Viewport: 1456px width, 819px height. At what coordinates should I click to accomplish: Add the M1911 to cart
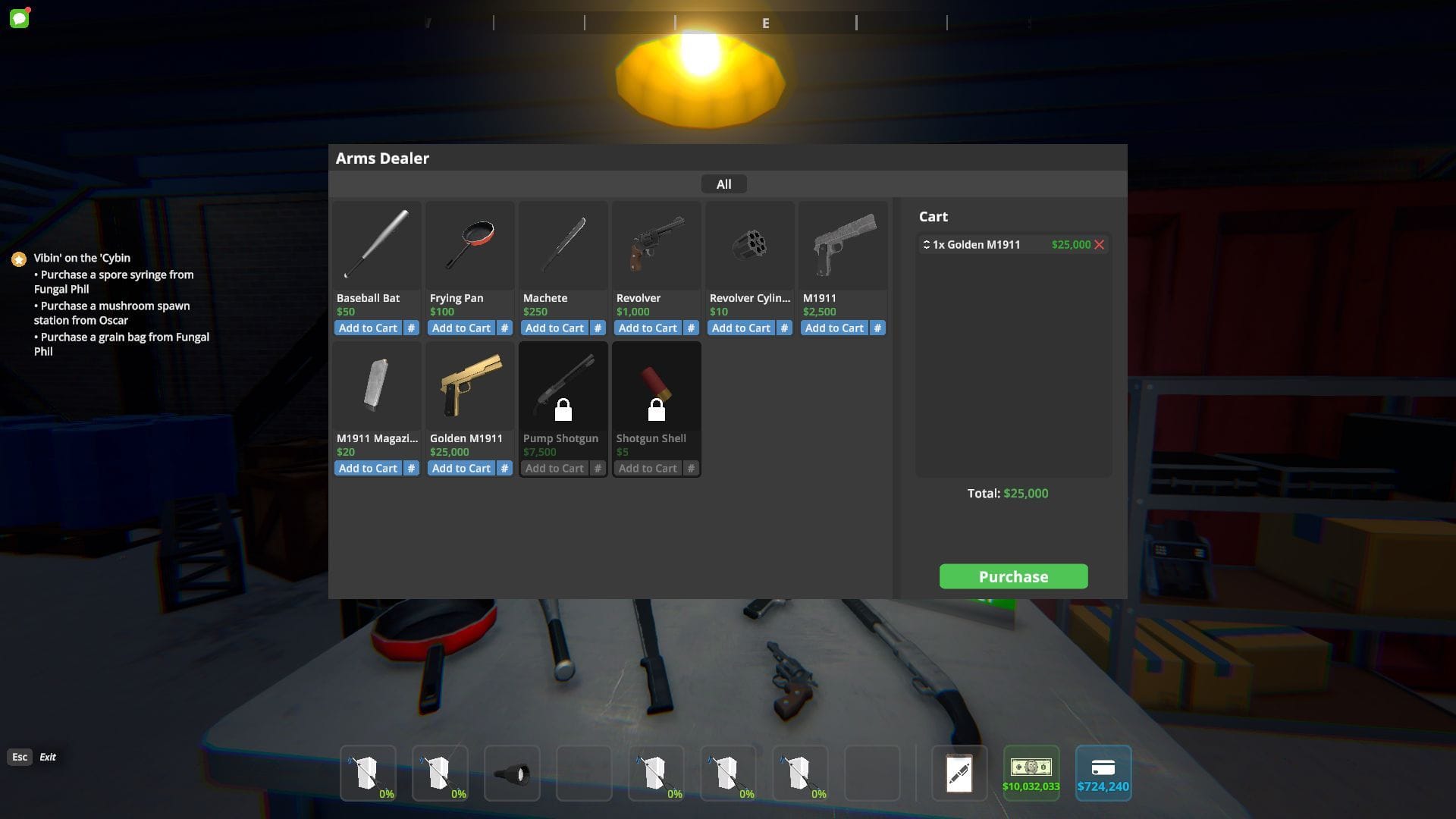click(x=833, y=328)
